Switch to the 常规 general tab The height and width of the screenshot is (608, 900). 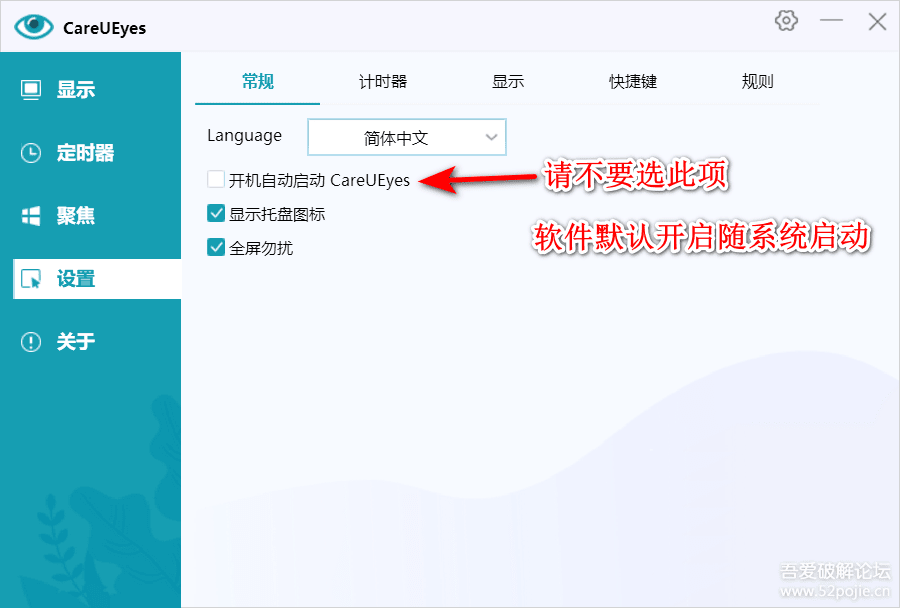[x=257, y=82]
